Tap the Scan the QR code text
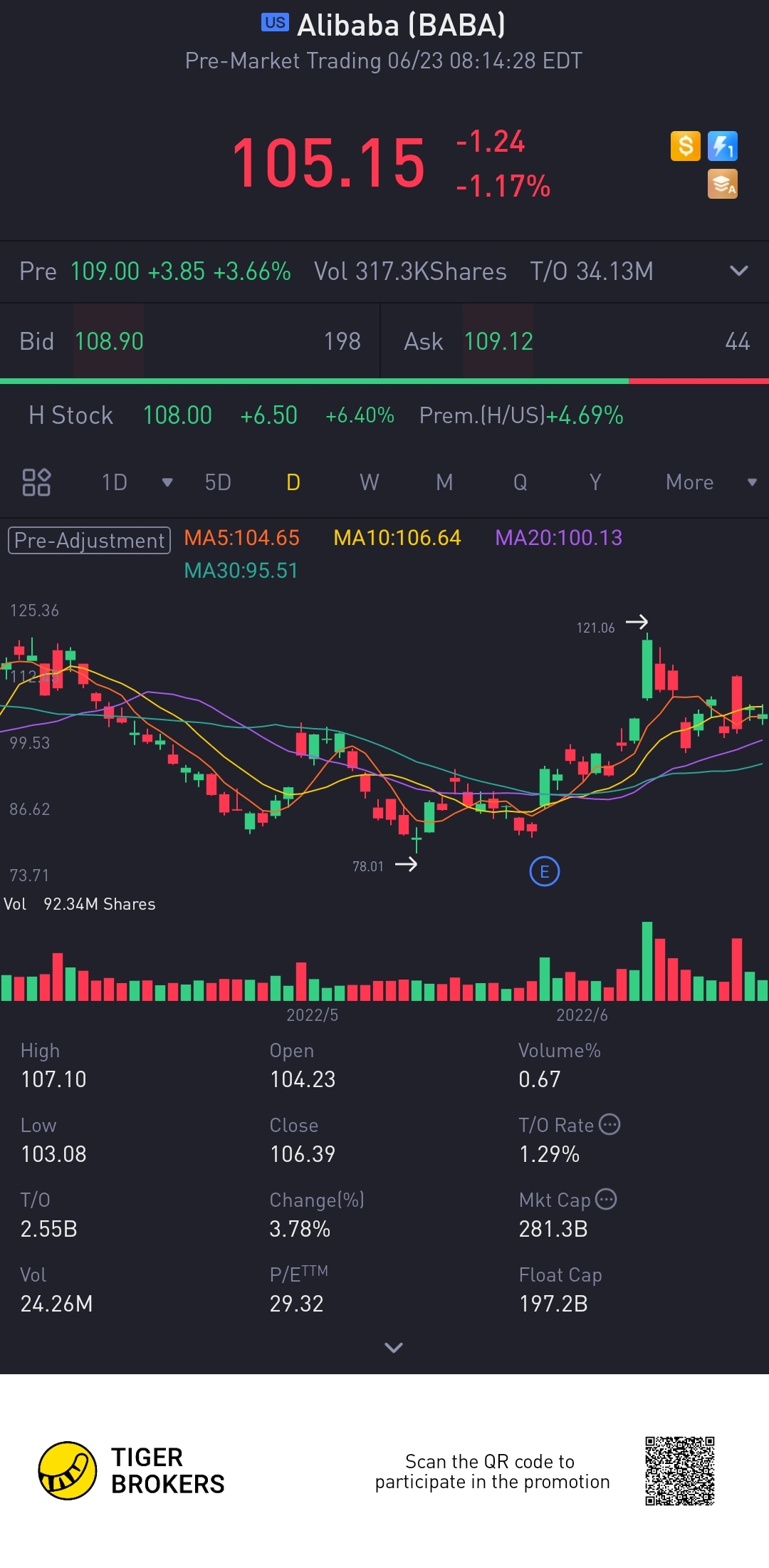This screenshot has height=1568, width=769. pos(492,1472)
